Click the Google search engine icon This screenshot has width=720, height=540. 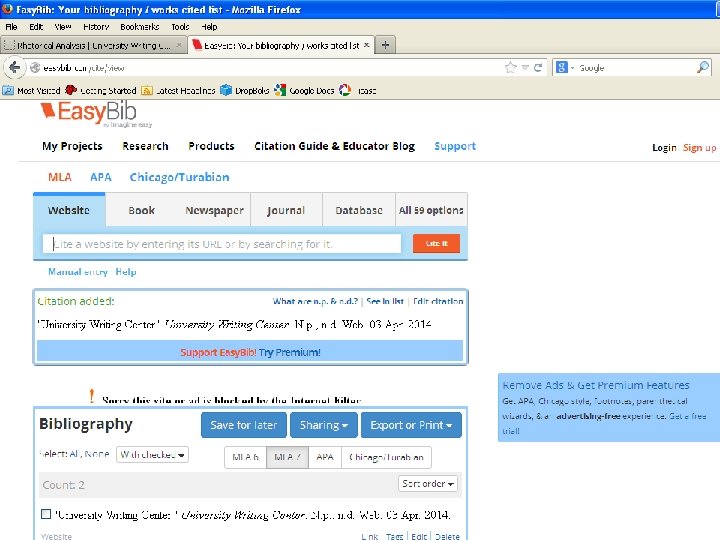pyautogui.click(x=561, y=68)
